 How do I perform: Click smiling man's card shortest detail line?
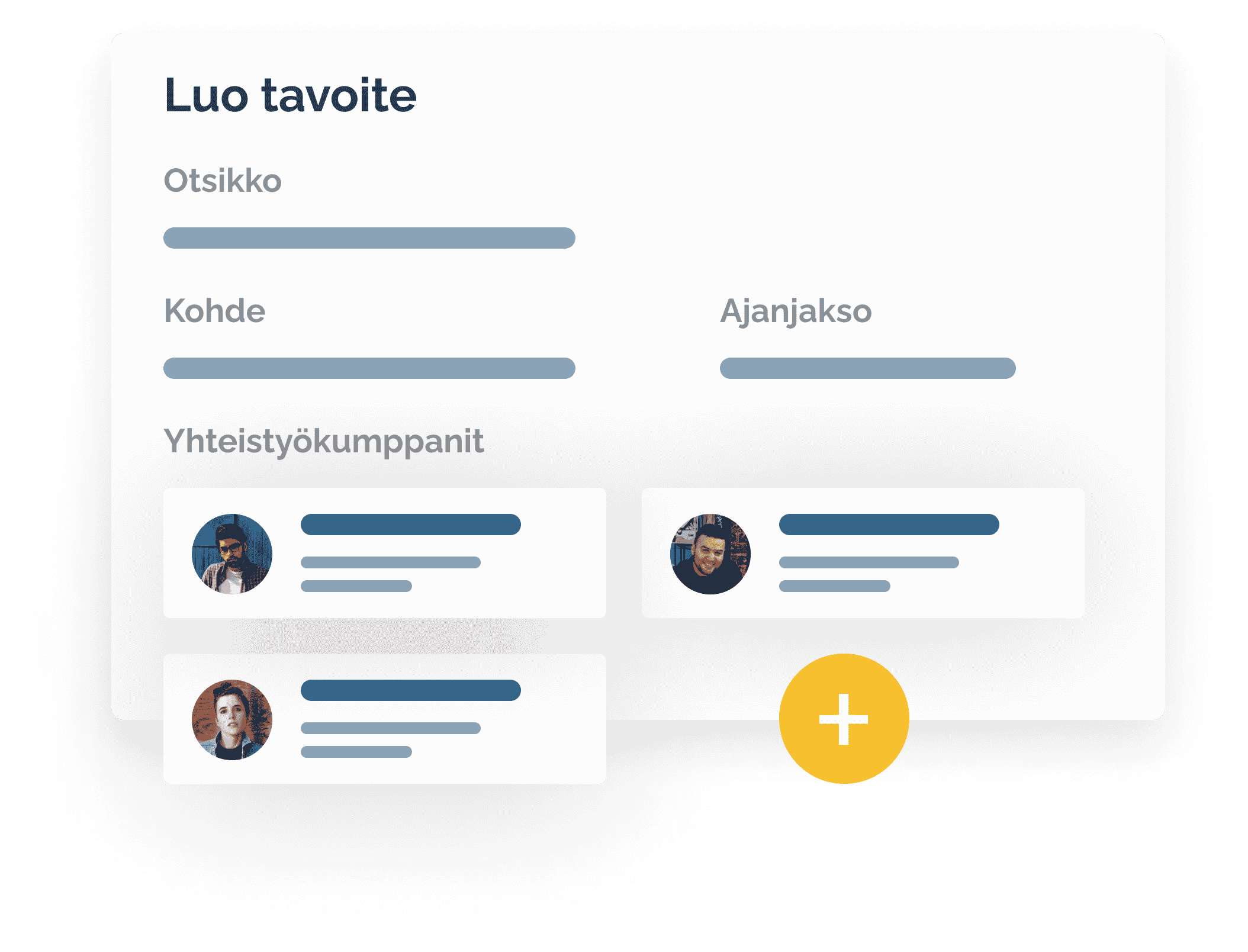(x=835, y=586)
